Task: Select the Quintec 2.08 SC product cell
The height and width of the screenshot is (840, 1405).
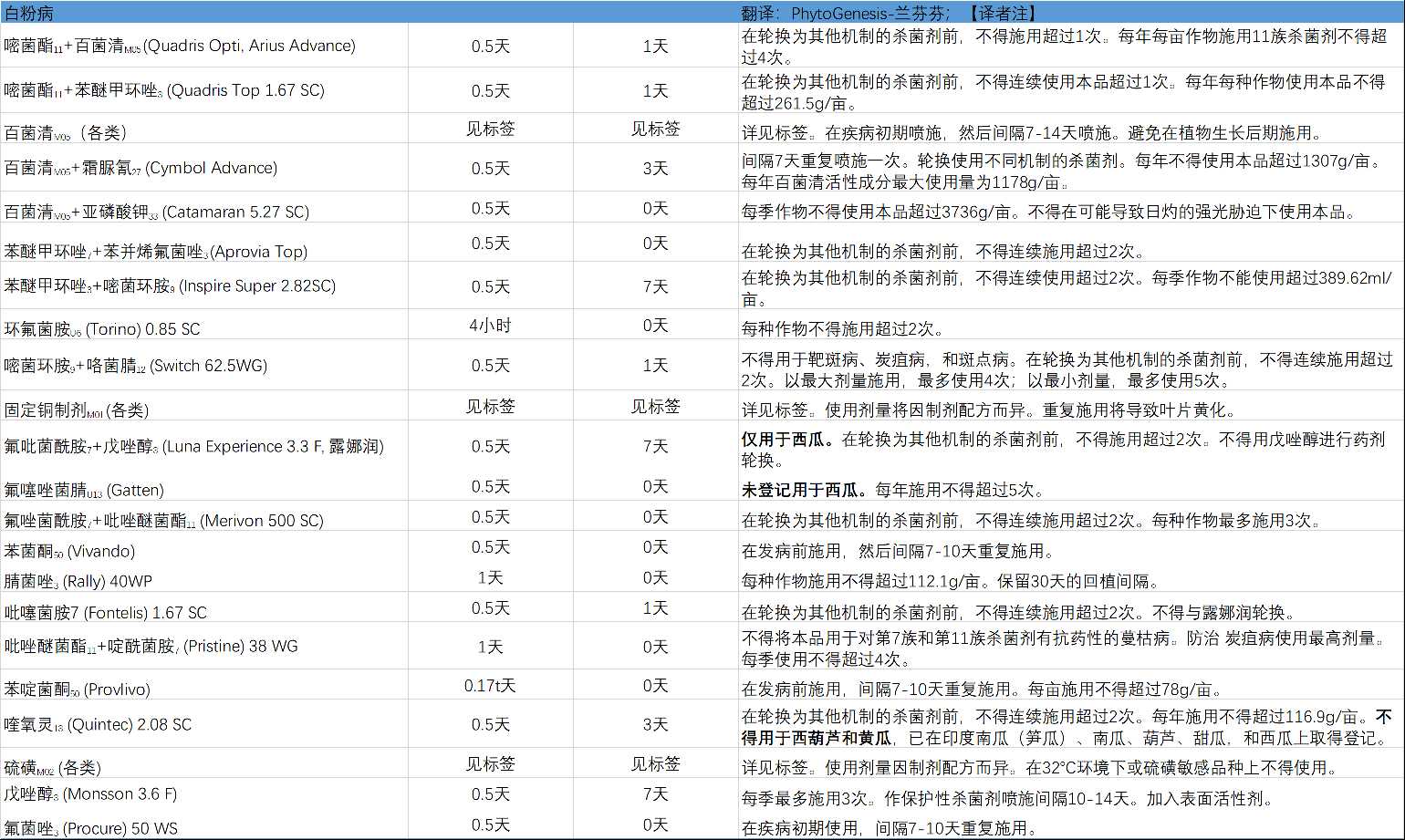Action: click(204, 725)
